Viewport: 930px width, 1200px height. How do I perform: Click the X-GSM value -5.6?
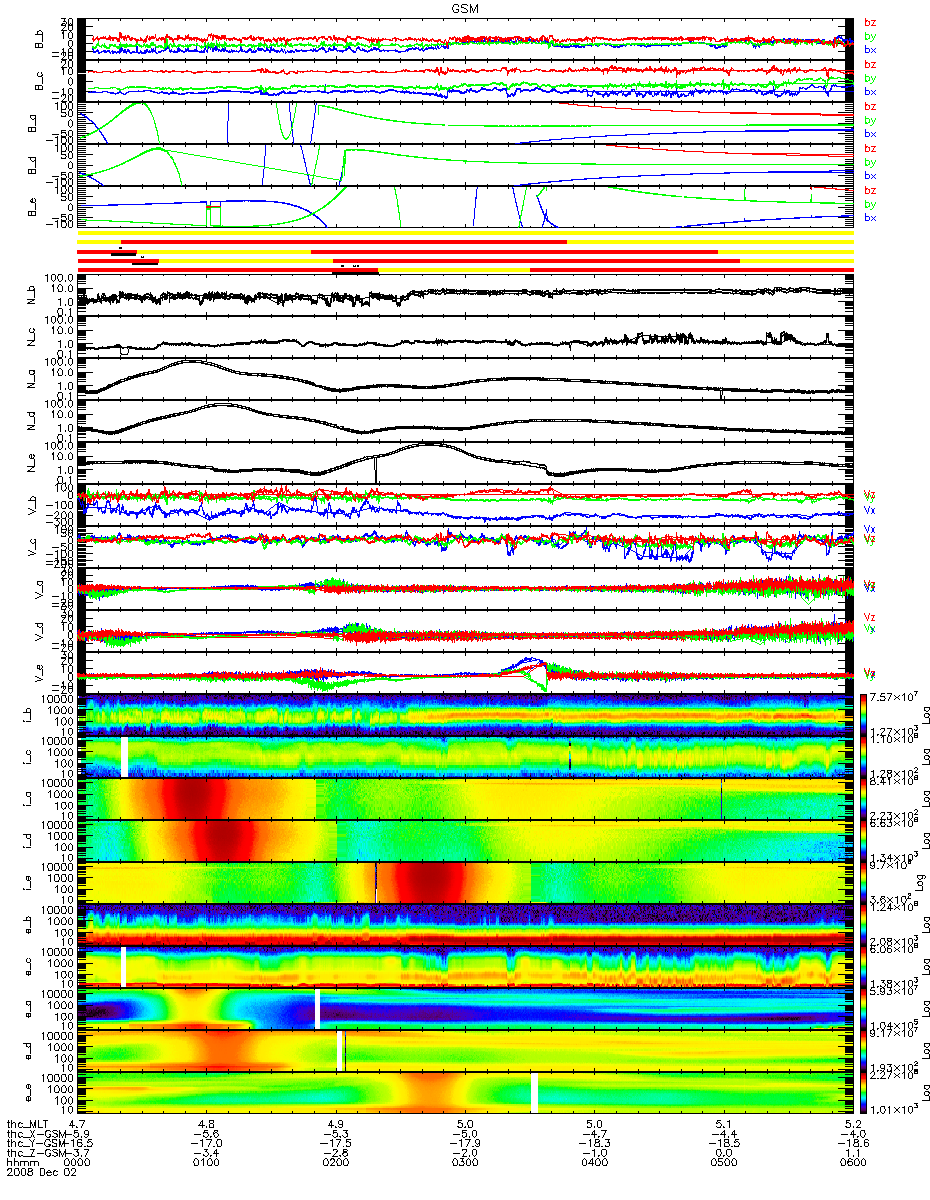point(206,1133)
